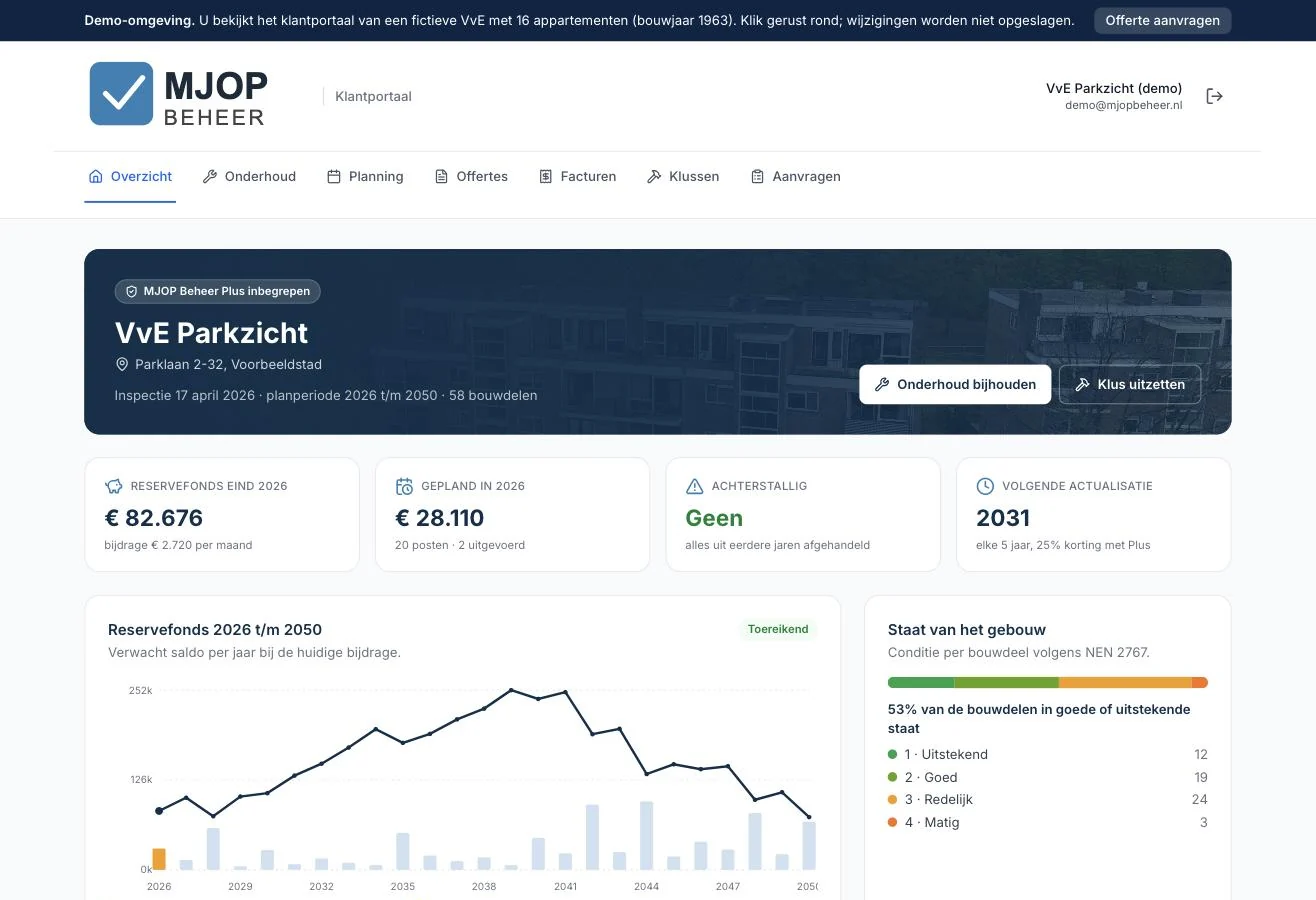The width and height of the screenshot is (1316, 900).
Task: Switch to the Onderhoud tab
Action: (x=249, y=177)
